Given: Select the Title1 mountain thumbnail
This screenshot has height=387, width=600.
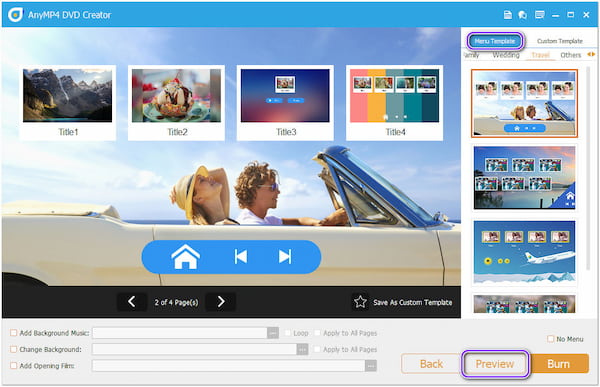Looking at the screenshot, I should tap(67, 96).
